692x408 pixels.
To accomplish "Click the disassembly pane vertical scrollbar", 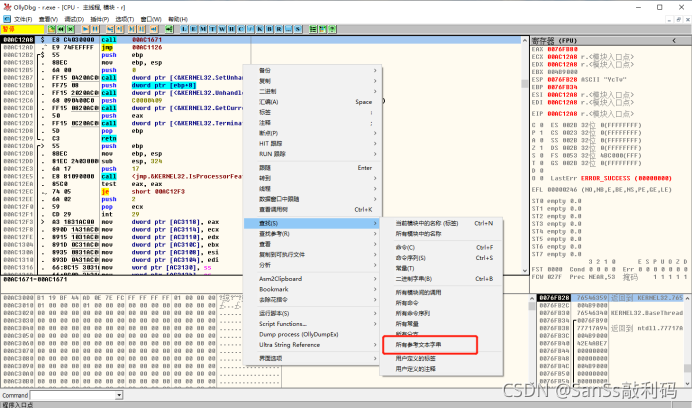I will [x=525, y=150].
